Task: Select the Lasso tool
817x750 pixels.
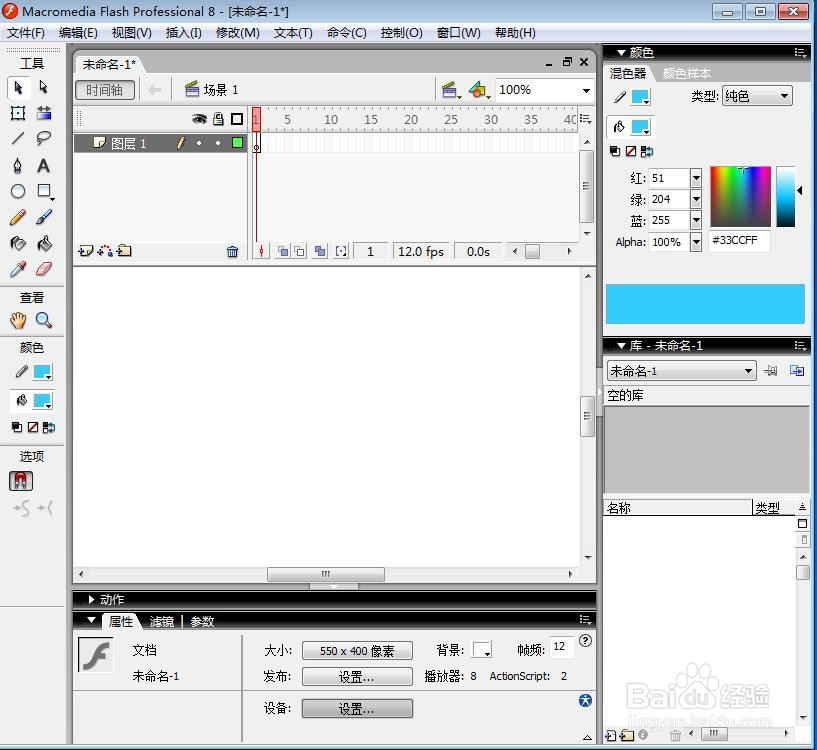Action: click(44, 138)
